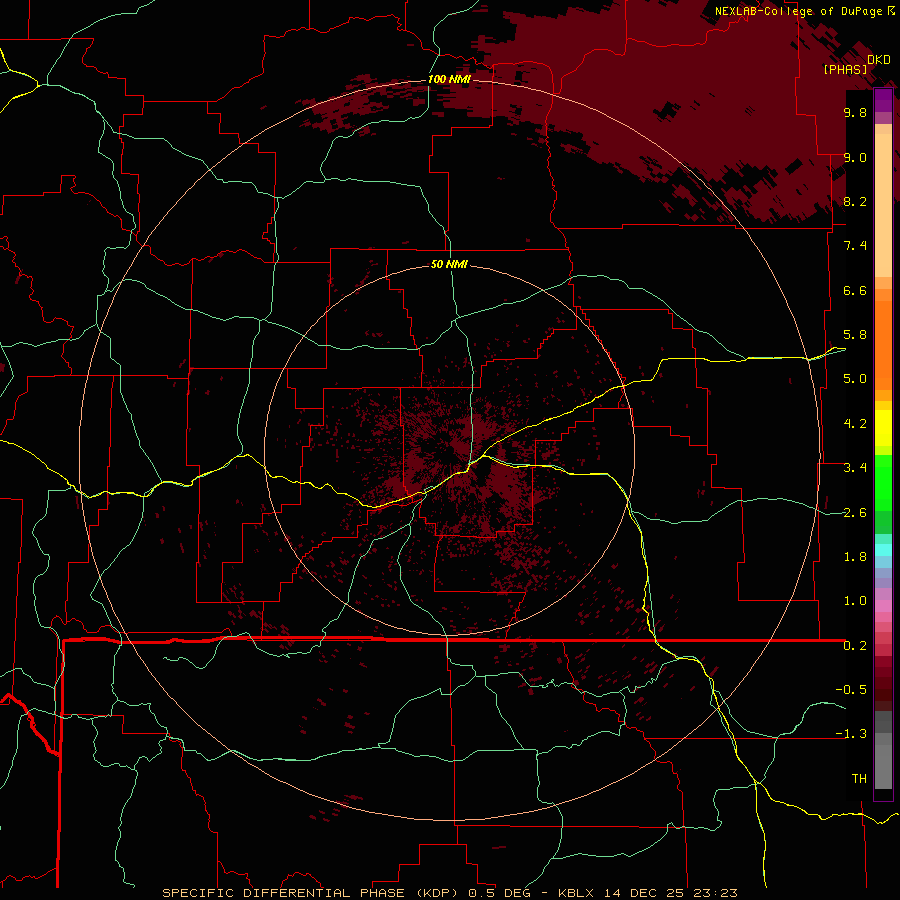Click the 7.4 scale value
Viewport: 900px width, 900px height.
[x=855, y=246]
